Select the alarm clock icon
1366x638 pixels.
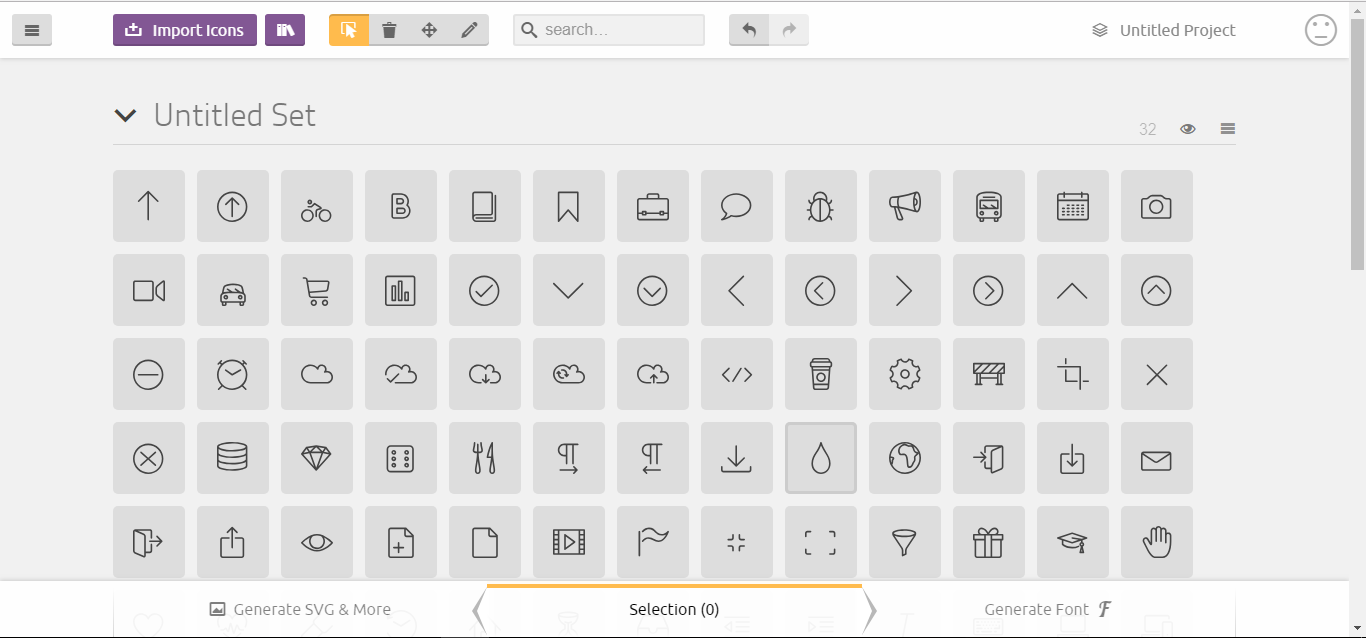(x=233, y=374)
